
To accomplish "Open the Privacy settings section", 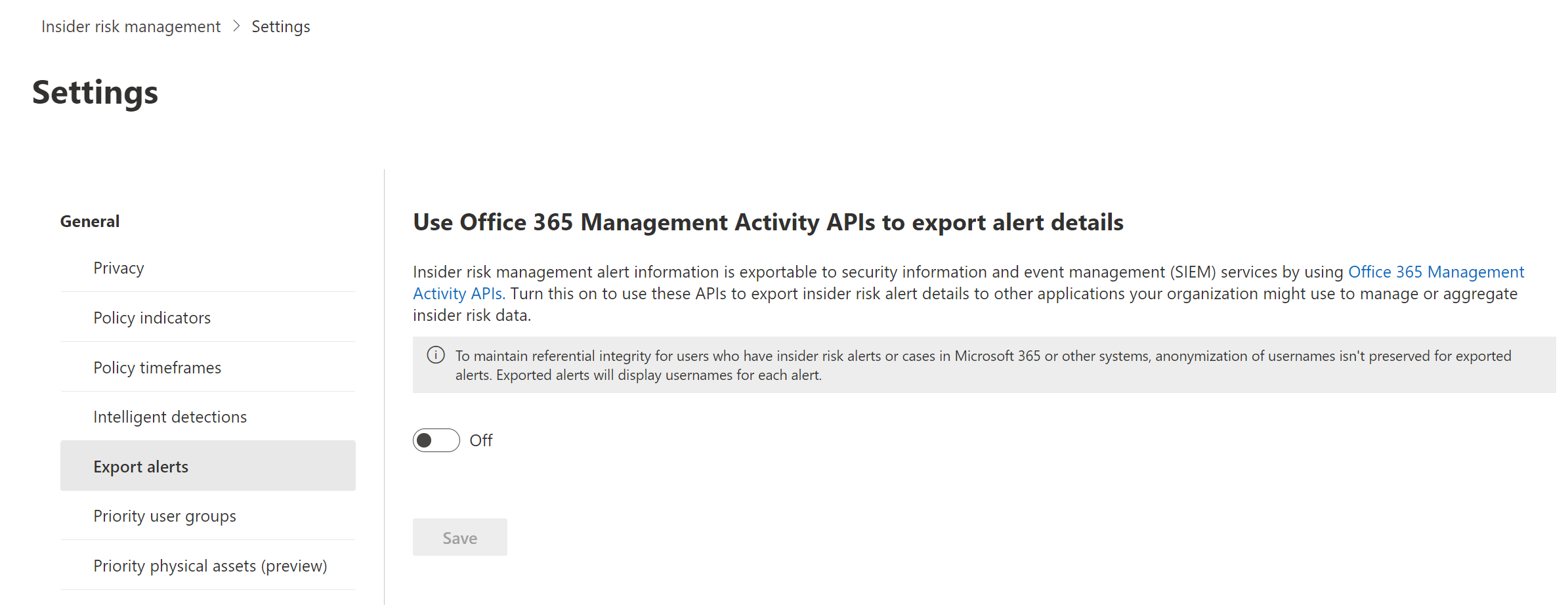I will click(119, 268).
